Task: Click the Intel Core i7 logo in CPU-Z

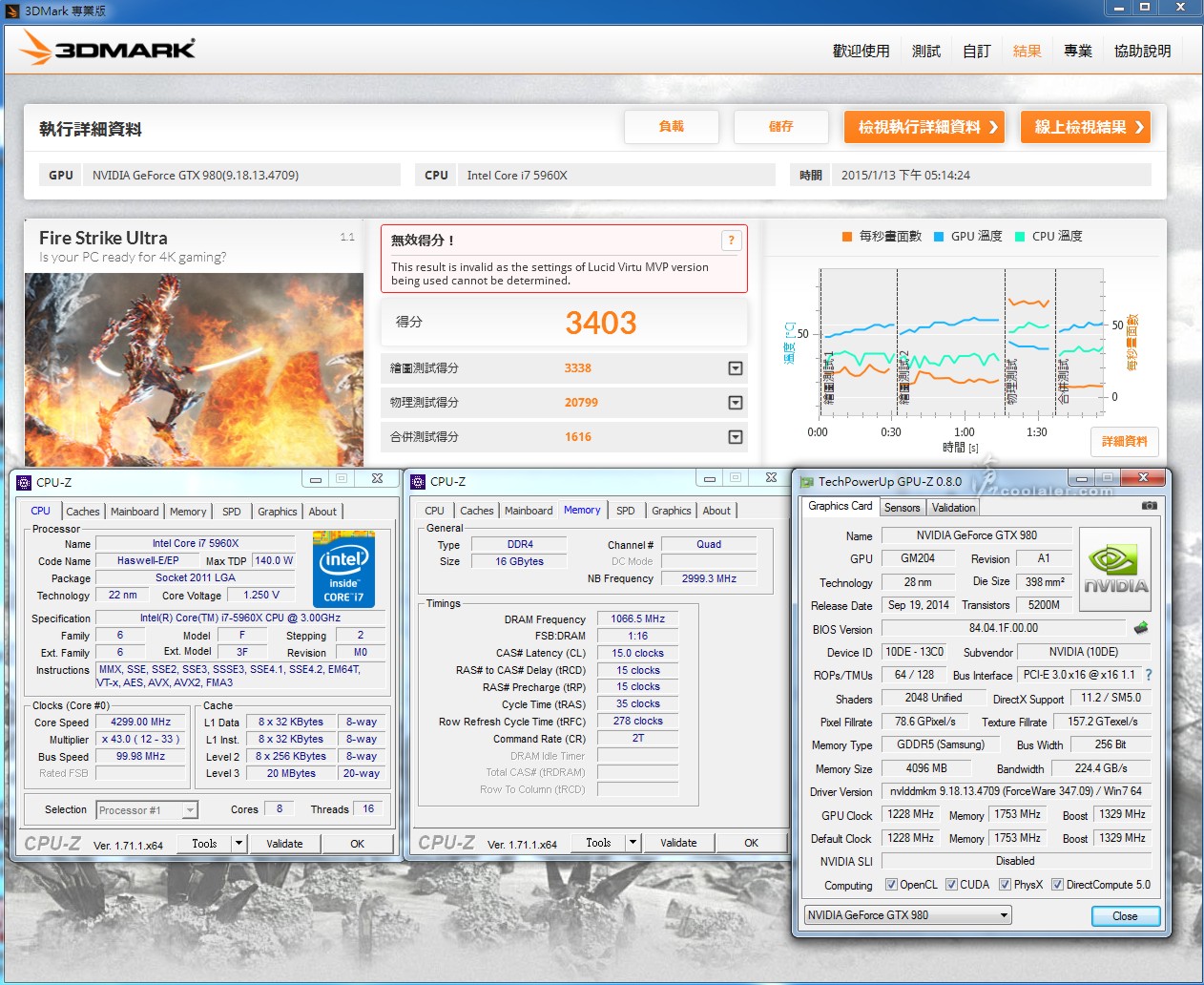Action: point(343,569)
